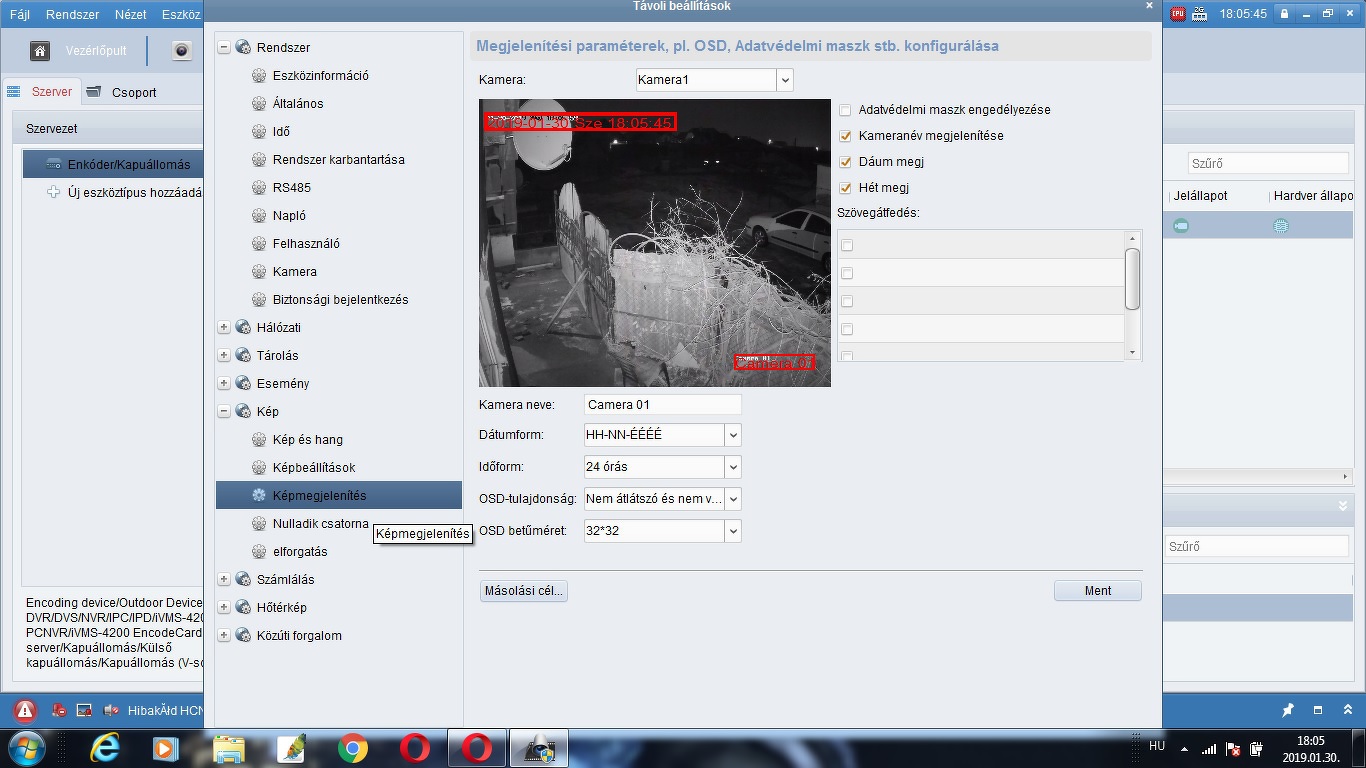Image resolution: width=1366 pixels, height=768 pixels.
Task: Click the memory usage icon beside CPU
Action: coord(1200,14)
